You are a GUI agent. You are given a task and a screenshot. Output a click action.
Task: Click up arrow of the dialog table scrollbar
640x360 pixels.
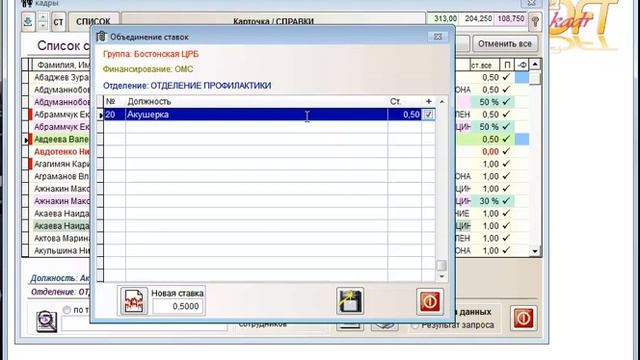click(442, 101)
